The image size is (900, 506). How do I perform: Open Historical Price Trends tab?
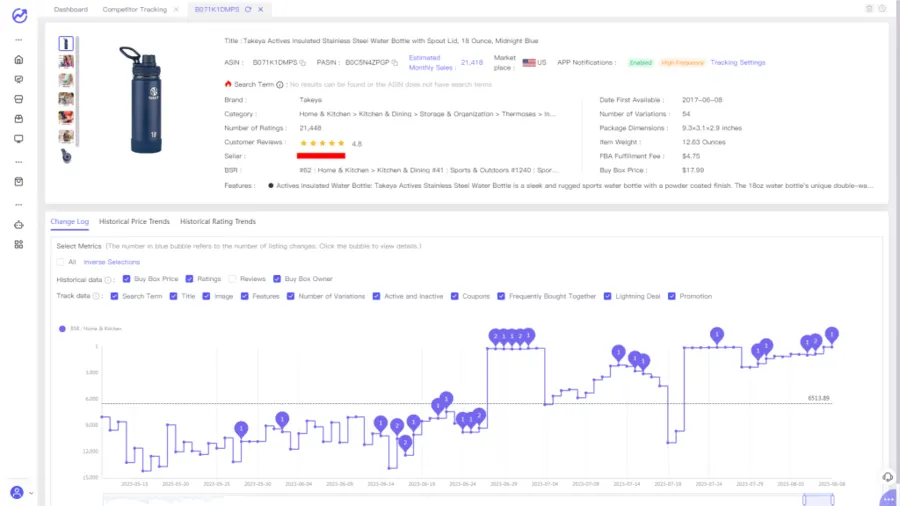134,221
